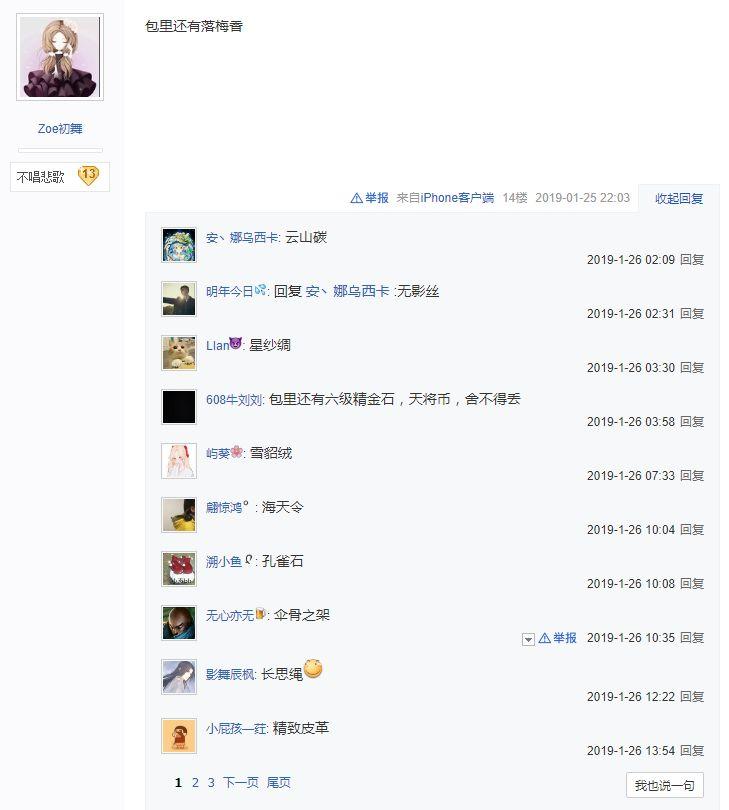Viewport: 729px width, 810px height.
Task: Jump to last page 尾页
Action: point(278,783)
